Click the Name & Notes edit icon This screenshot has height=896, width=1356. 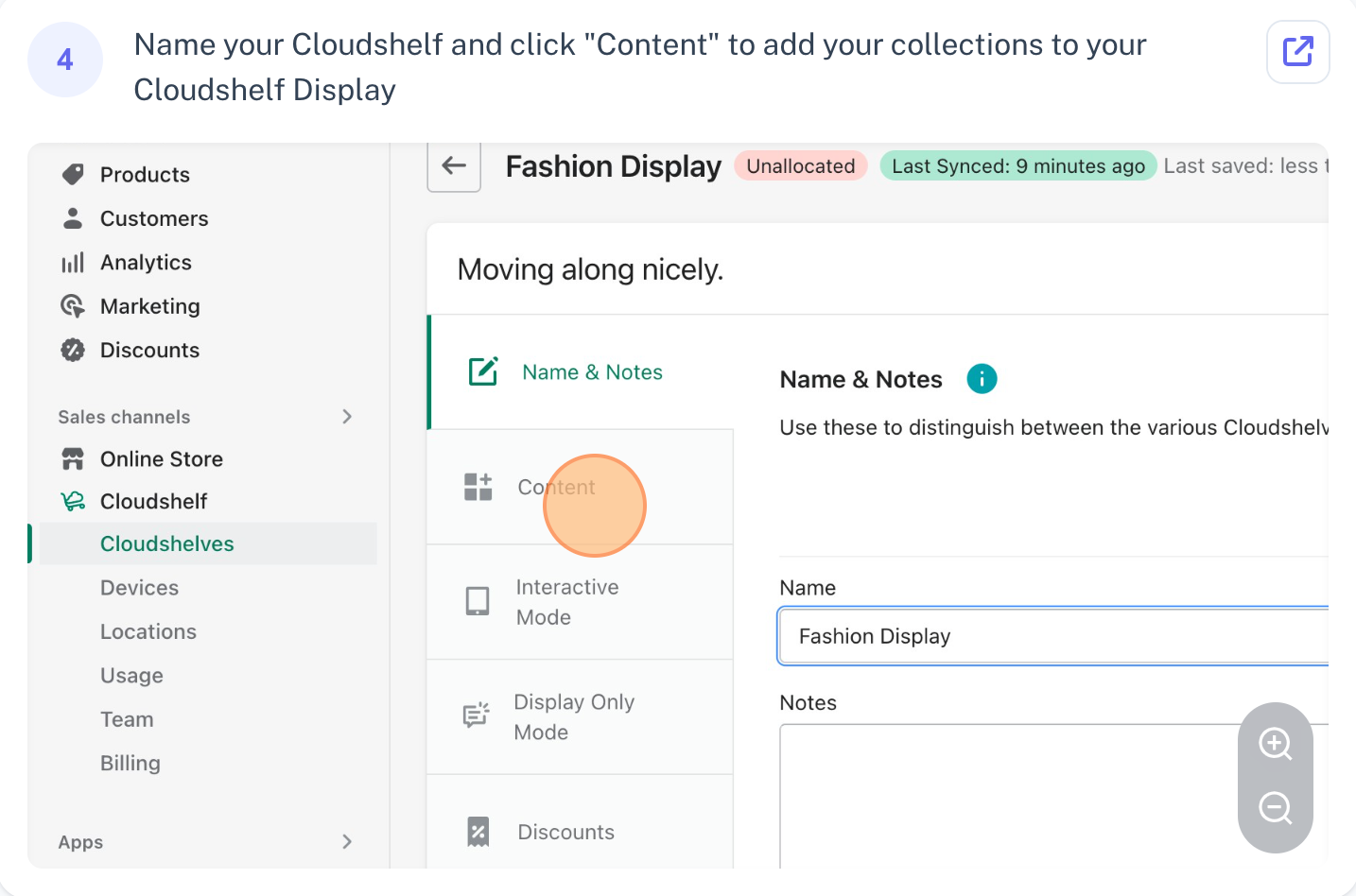tap(483, 371)
